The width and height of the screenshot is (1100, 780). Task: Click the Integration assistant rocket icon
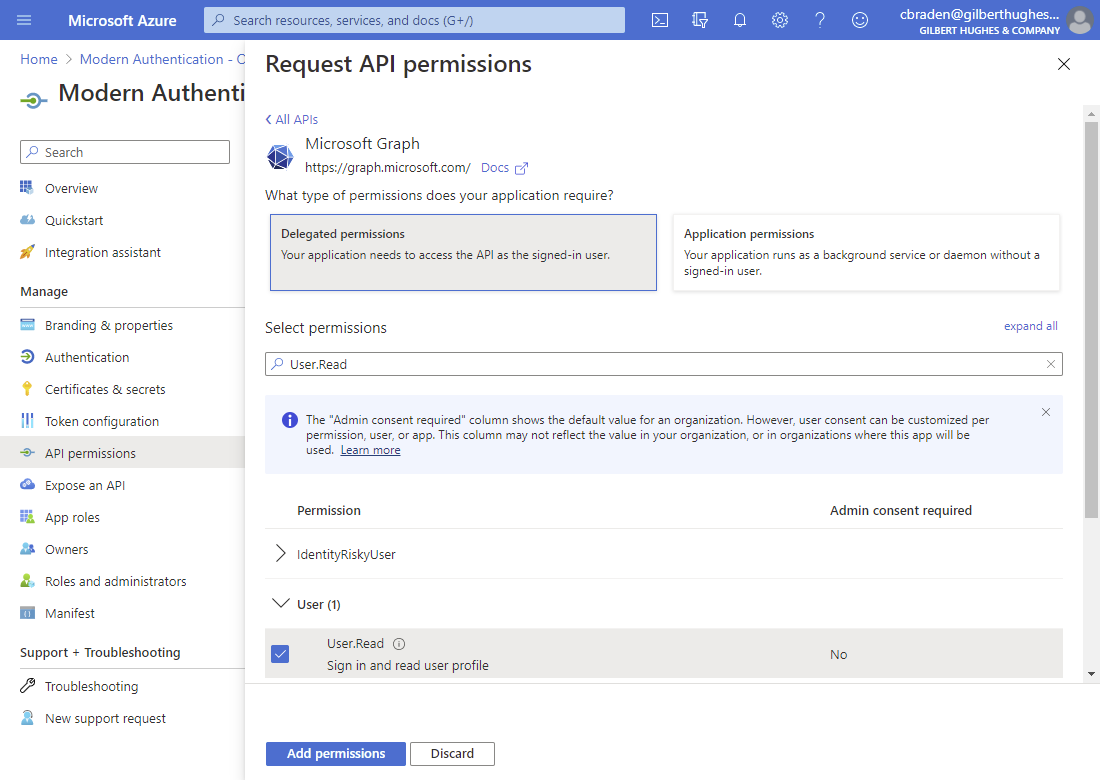(x=27, y=252)
